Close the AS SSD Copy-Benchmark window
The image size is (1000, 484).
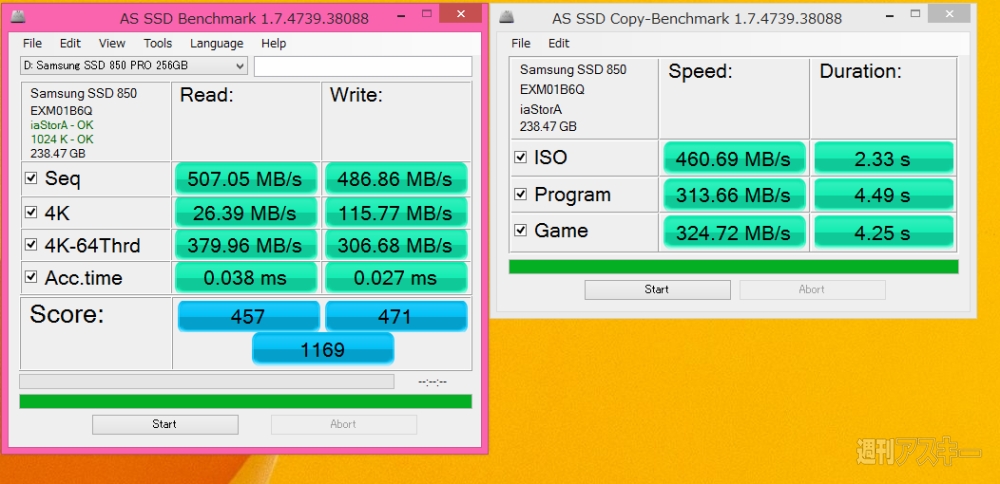(x=949, y=13)
